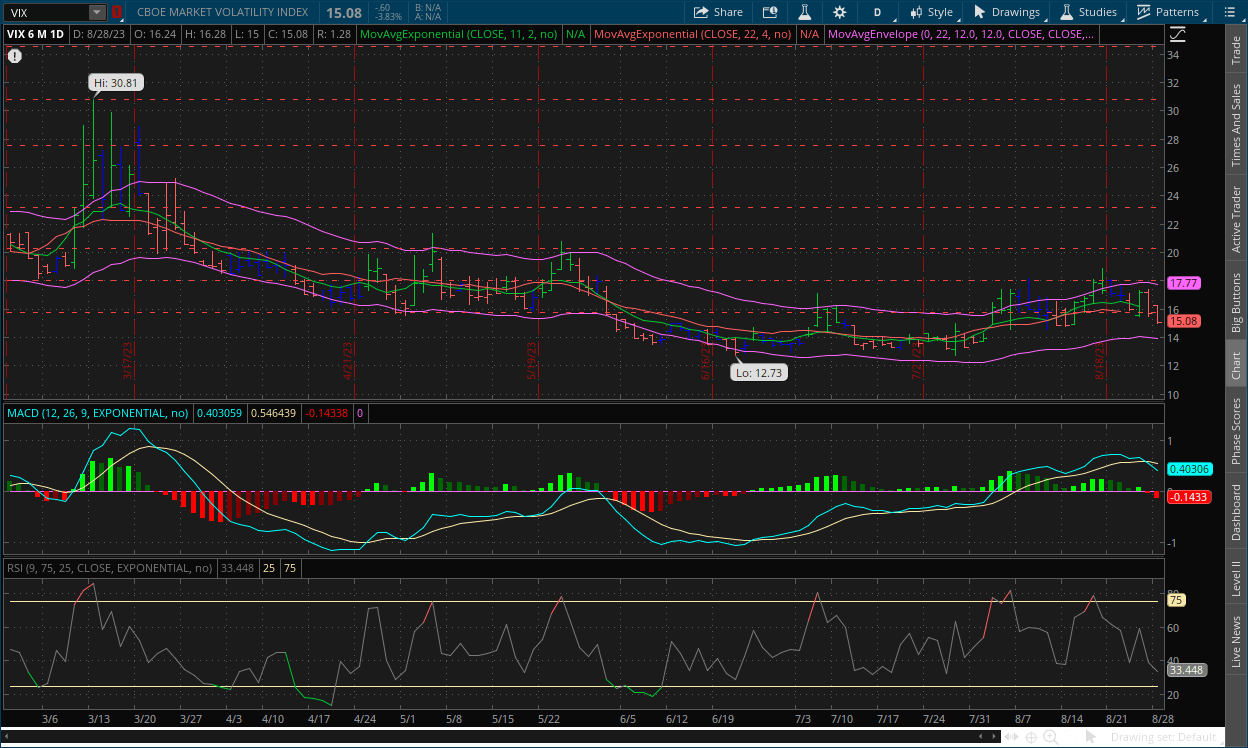Click the Hi: 30.81 price bubble
Image resolution: width=1248 pixels, height=748 pixels.
[x=117, y=84]
